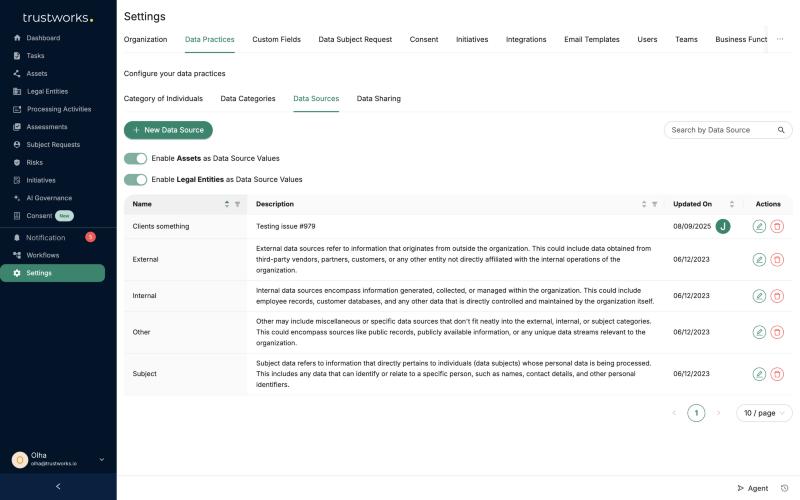Filter the Name column

(x=237, y=204)
